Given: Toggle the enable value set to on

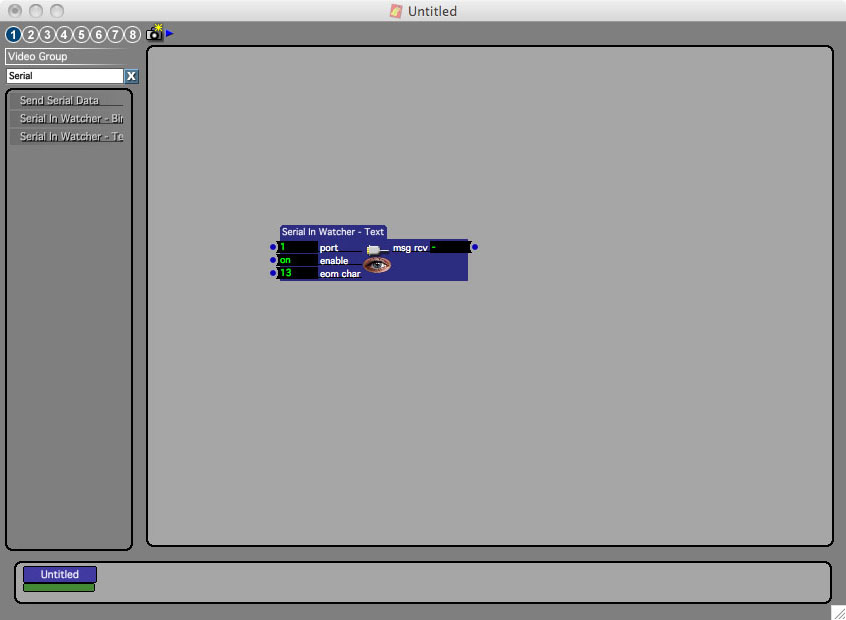Looking at the screenshot, I should tap(297, 260).
